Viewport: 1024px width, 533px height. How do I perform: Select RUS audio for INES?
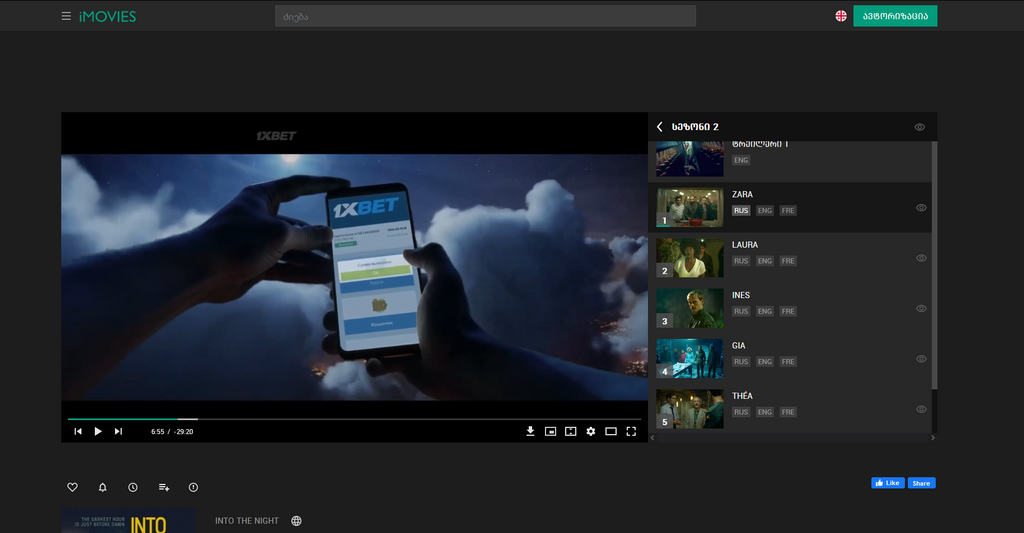point(741,311)
